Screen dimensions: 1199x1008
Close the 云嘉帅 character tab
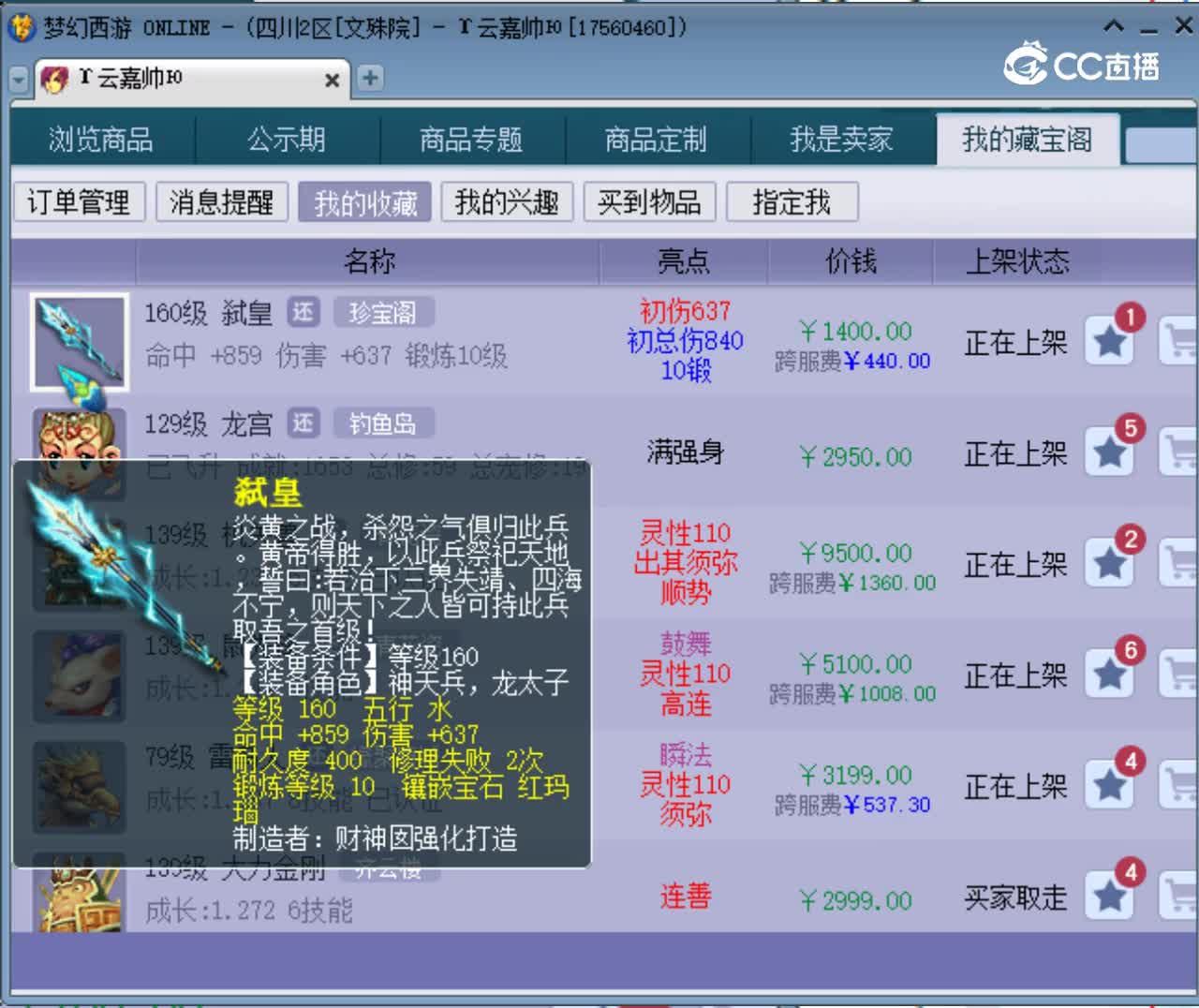pyautogui.click(x=332, y=81)
